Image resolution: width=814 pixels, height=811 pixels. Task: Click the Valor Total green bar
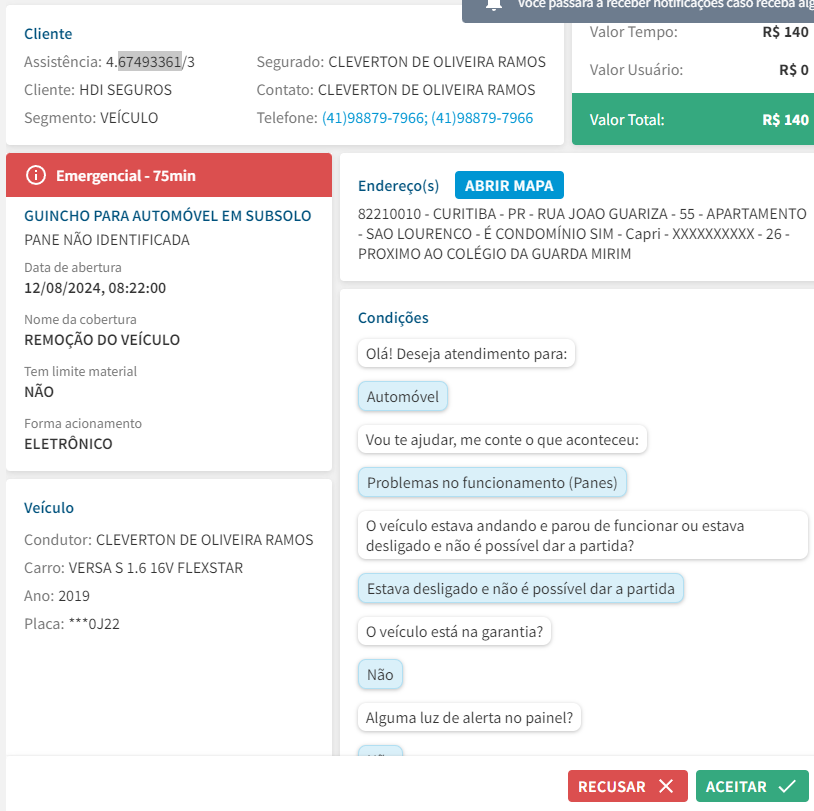(x=692, y=119)
